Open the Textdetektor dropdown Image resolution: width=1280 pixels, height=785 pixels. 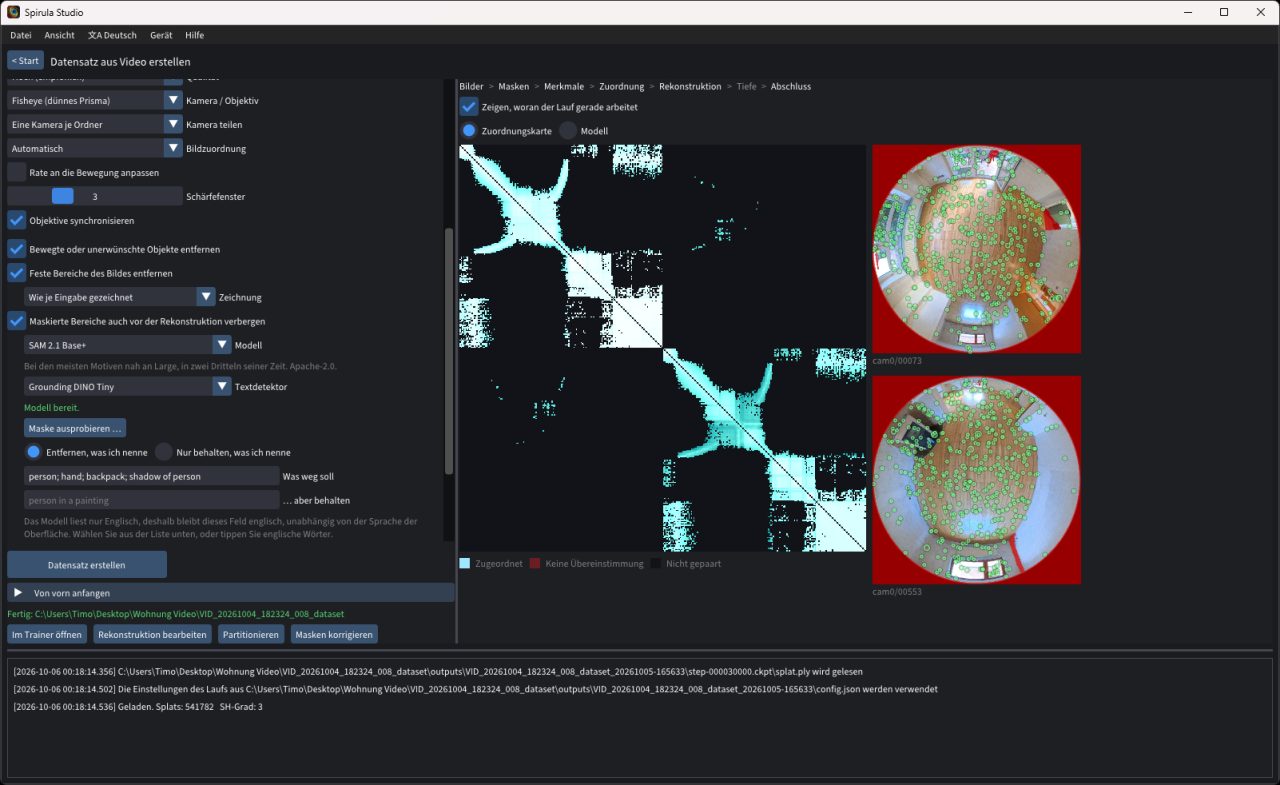(128, 386)
